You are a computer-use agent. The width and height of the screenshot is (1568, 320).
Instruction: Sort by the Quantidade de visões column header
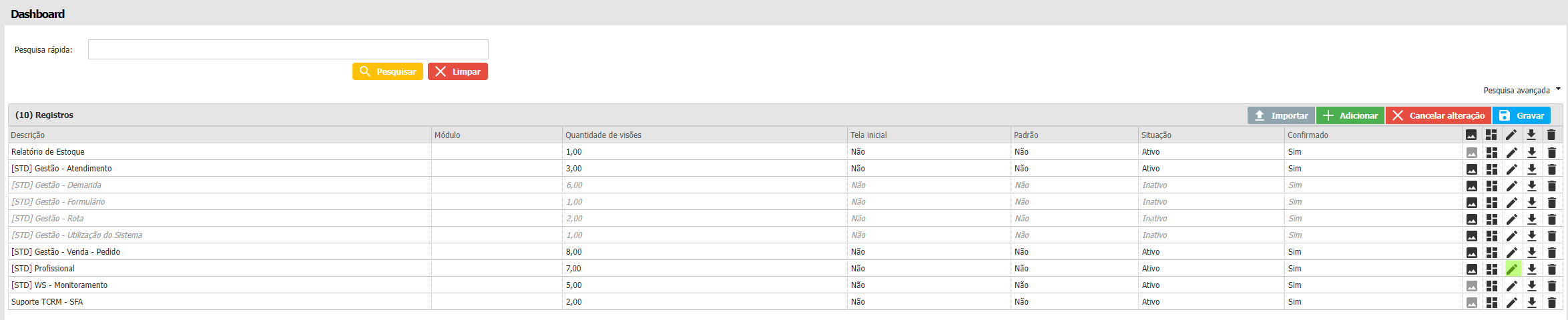(603, 135)
